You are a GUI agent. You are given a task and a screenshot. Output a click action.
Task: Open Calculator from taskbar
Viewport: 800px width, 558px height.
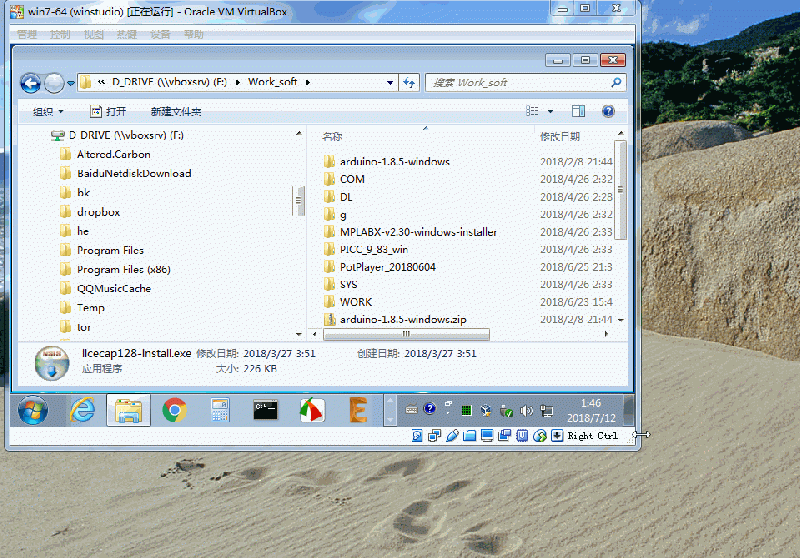[x=220, y=410]
